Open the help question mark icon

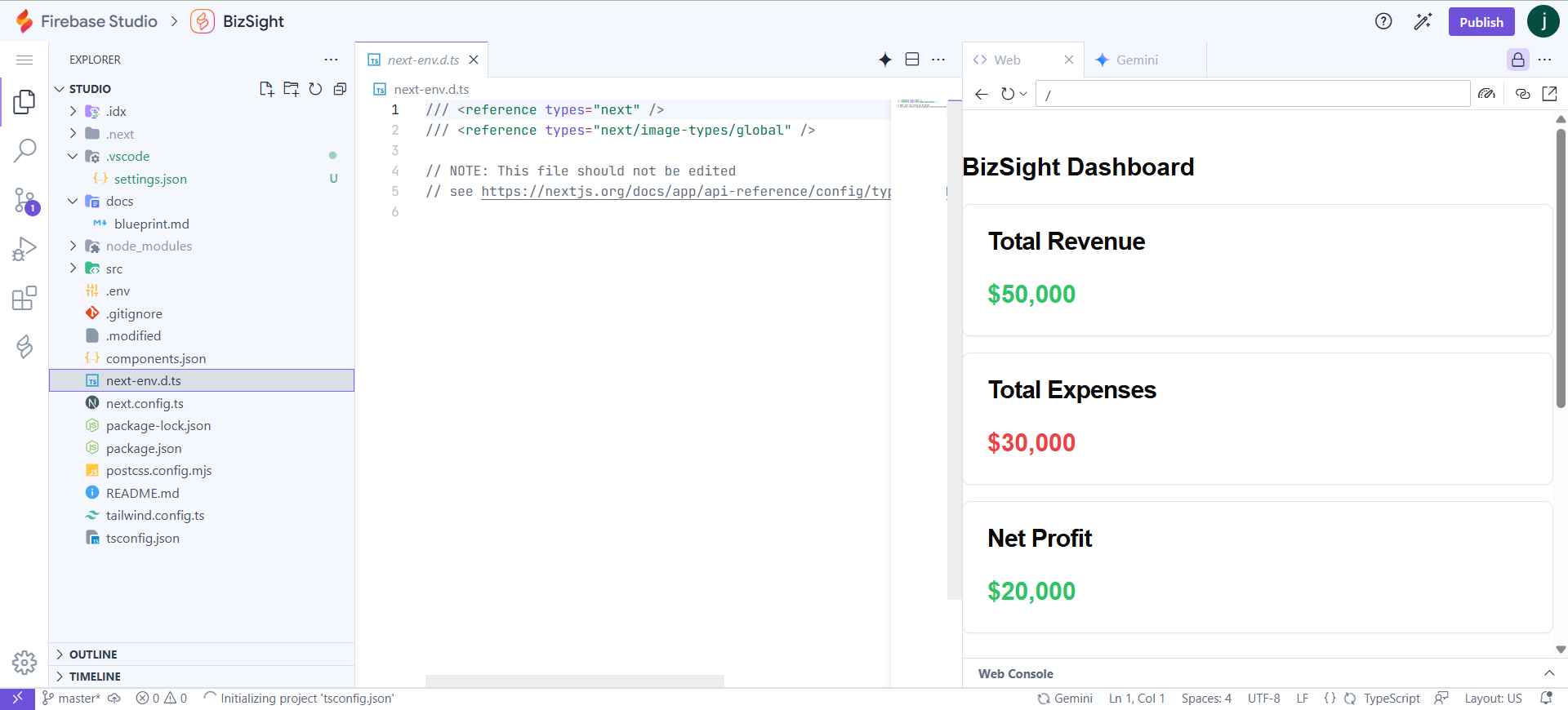pyautogui.click(x=1383, y=21)
